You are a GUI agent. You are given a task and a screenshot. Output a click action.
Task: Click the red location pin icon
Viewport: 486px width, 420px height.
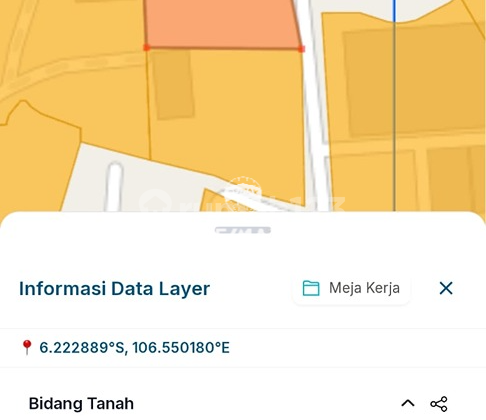[27, 347]
